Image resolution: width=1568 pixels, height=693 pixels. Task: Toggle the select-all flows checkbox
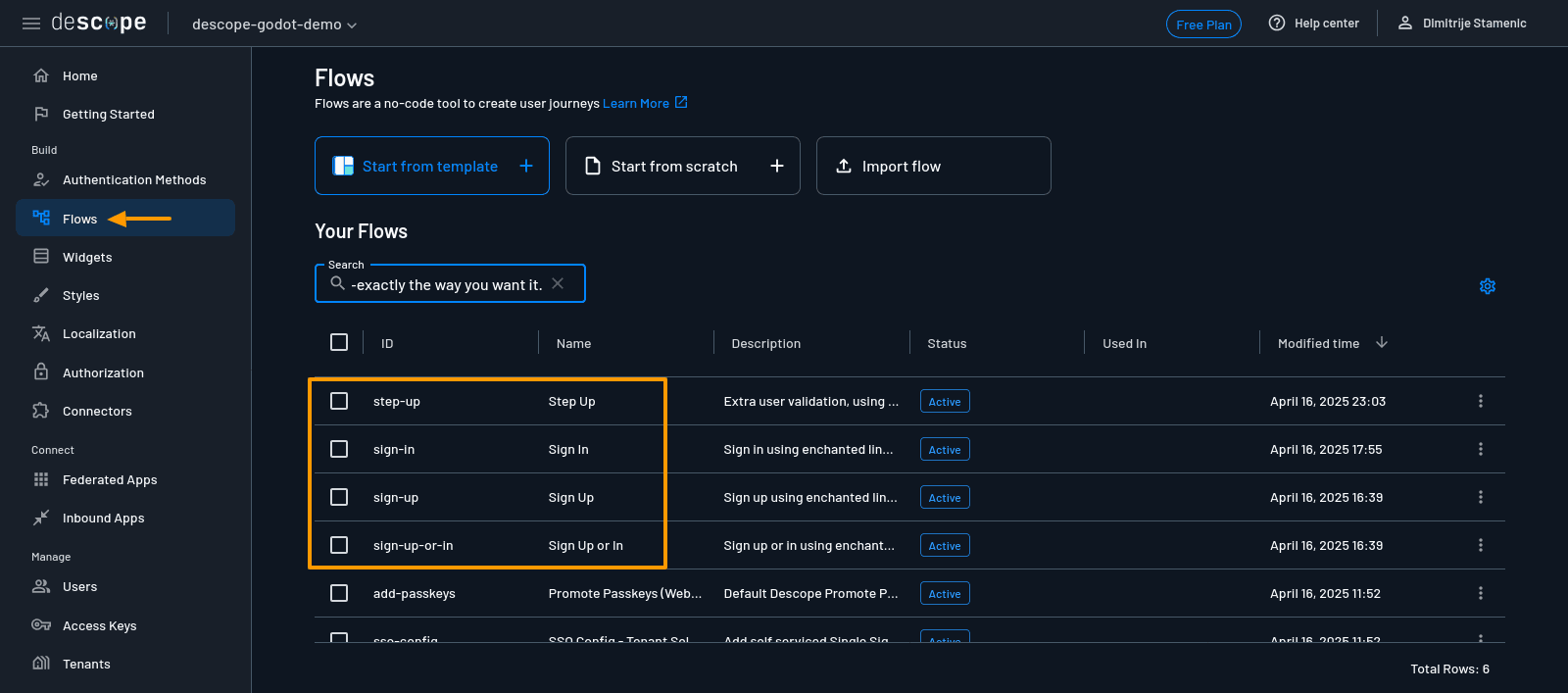(x=339, y=342)
